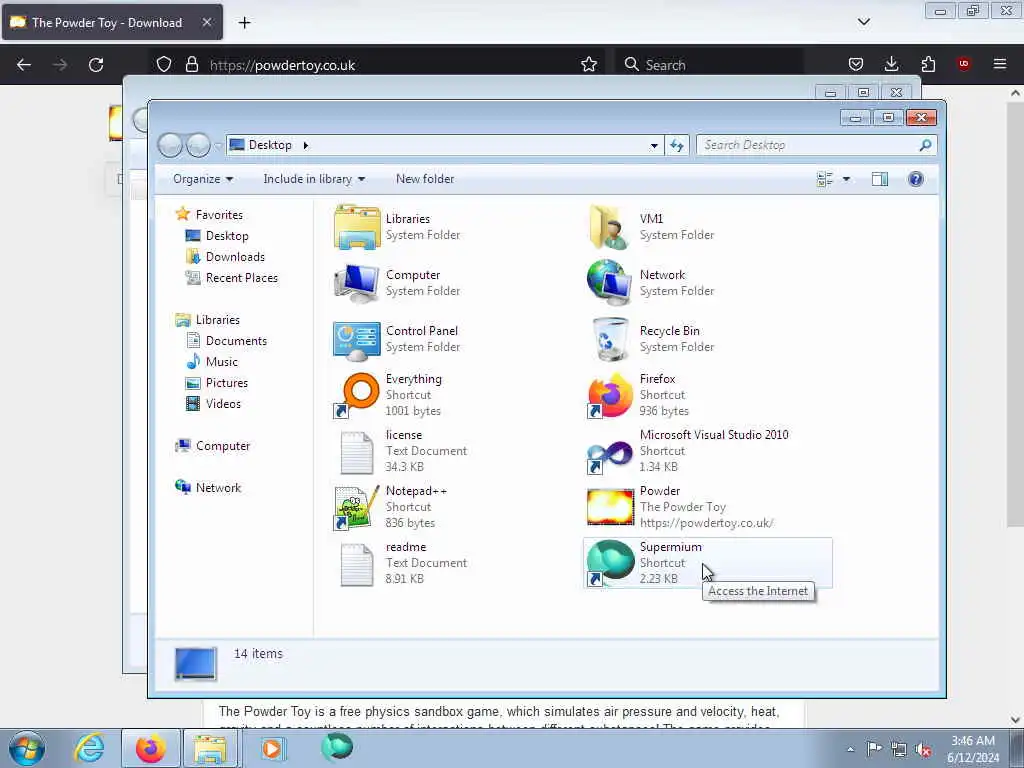Select the Network globe icon in file list
Viewport: 1024px width, 768px height.
tap(609, 283)
